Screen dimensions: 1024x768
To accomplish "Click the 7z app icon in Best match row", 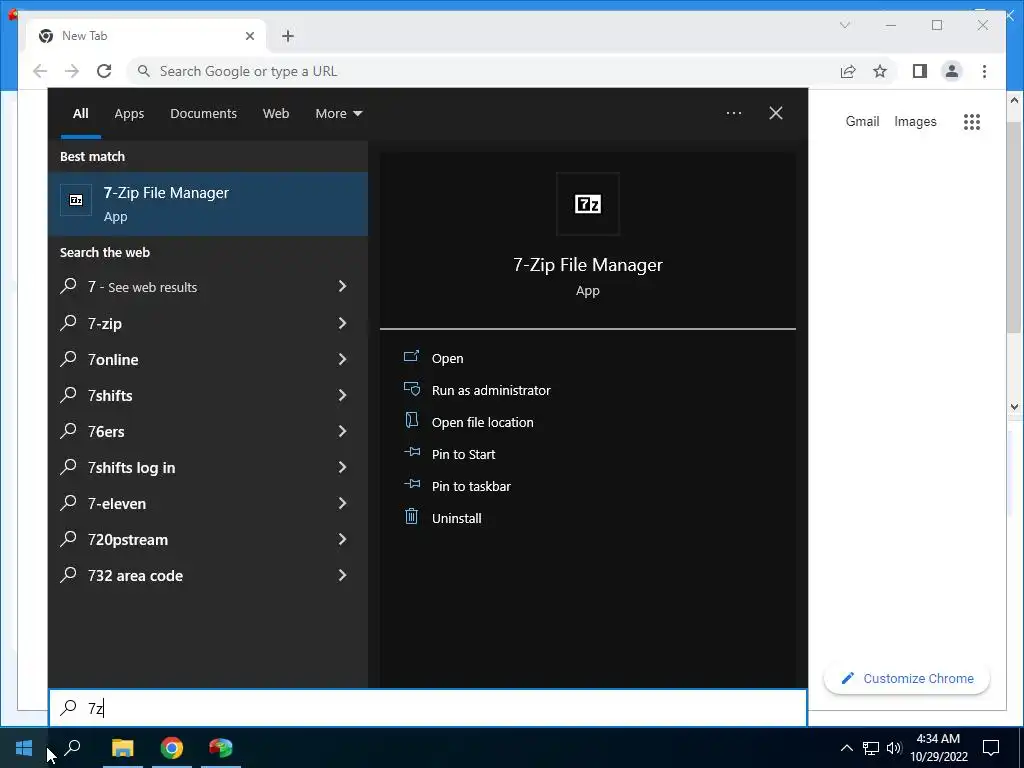I will click(x=76, y=200).
